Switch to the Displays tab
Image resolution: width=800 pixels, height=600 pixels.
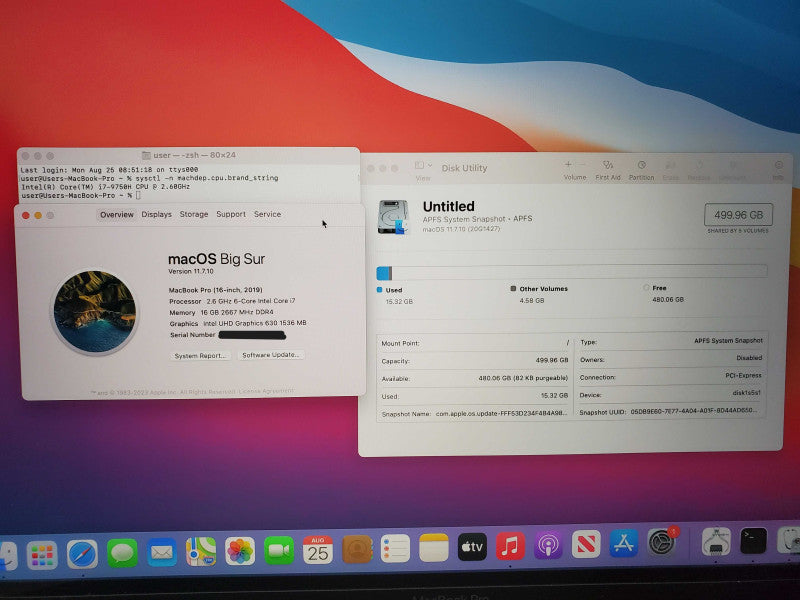(x=157, y=214)
